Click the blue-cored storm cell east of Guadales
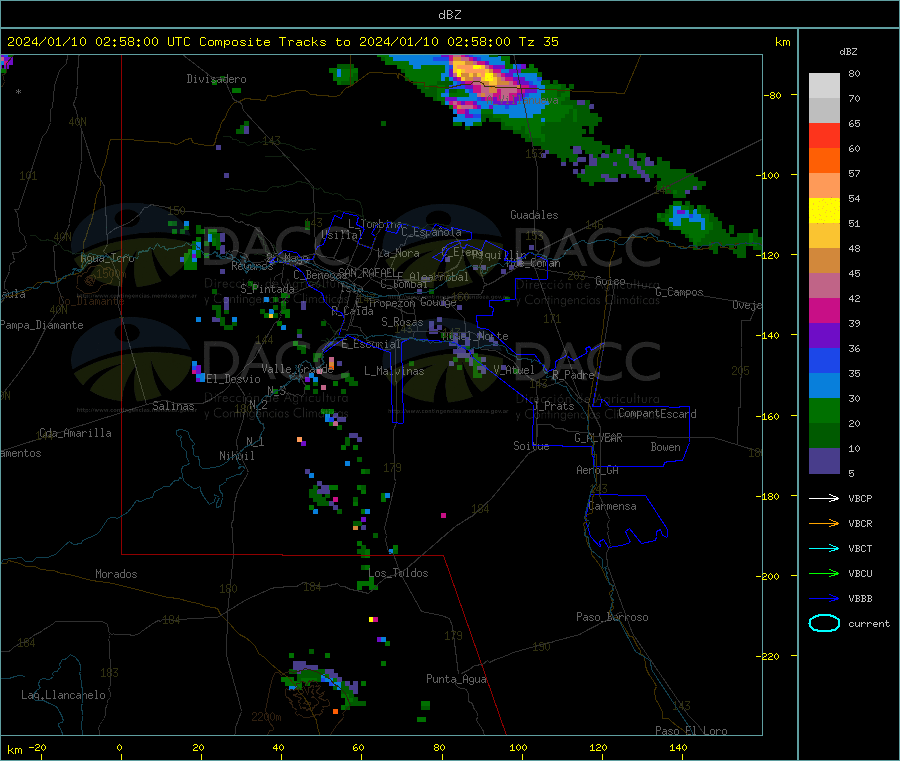Screen dimensions: 900x761 (687, 219)
